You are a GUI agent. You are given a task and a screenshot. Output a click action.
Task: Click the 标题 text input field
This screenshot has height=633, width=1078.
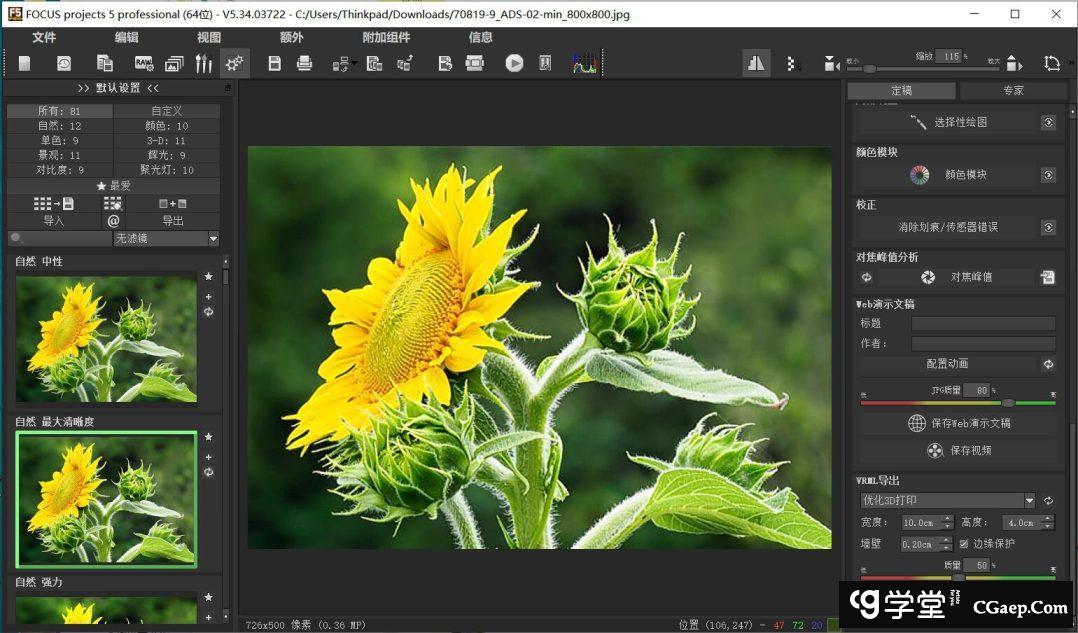[983, 323]
